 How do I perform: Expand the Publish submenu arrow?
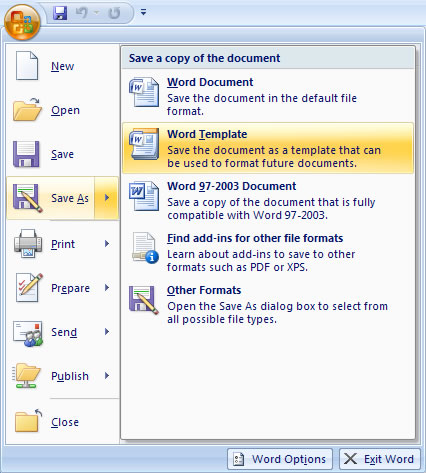tap(107, 376)
